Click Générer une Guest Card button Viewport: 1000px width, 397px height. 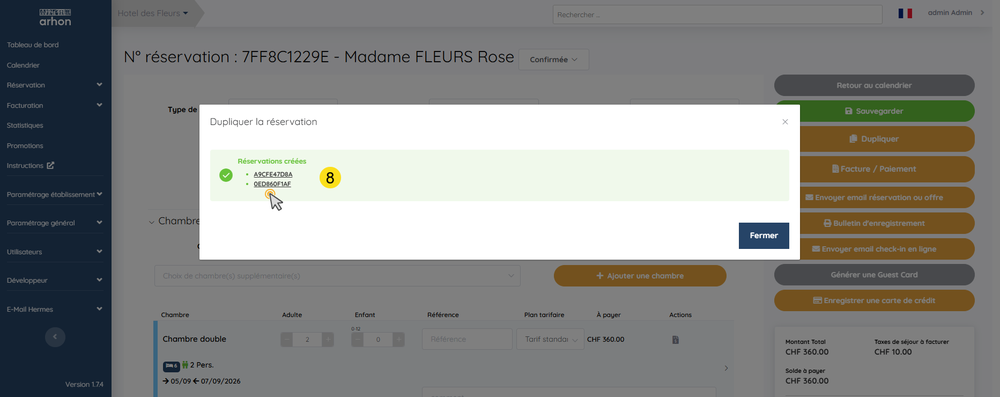[874, 274]
